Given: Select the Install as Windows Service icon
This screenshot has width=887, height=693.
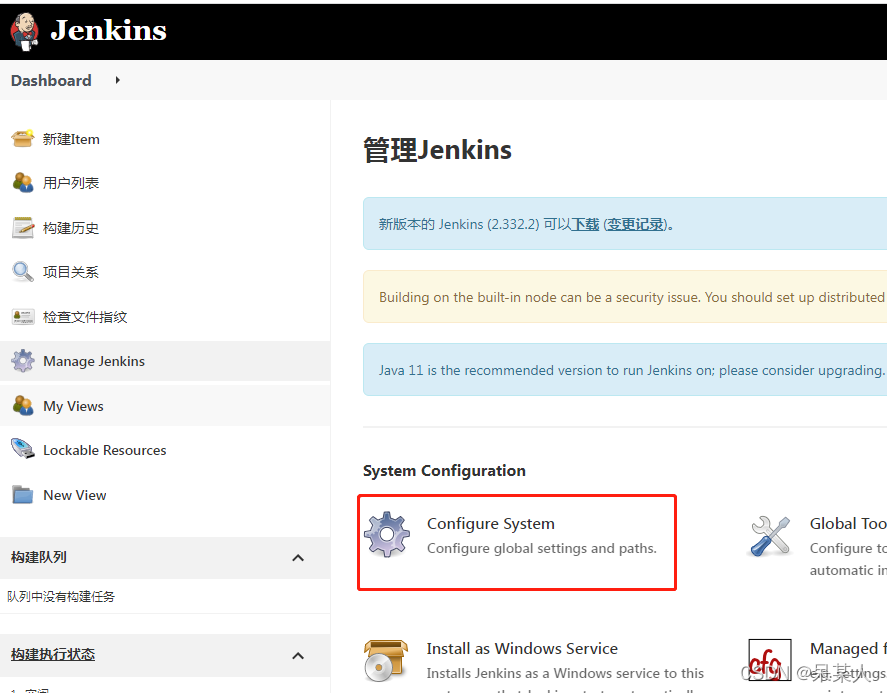Looking at the screenshot, I should [386, 660].
